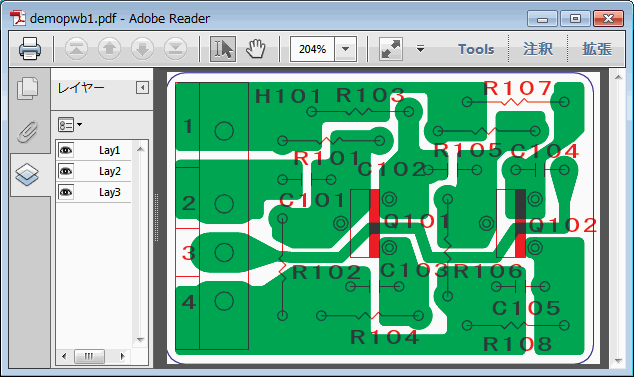Choose the text Select tool
The height and width of the screenshot is (377, 634).
tap(223, 49)
